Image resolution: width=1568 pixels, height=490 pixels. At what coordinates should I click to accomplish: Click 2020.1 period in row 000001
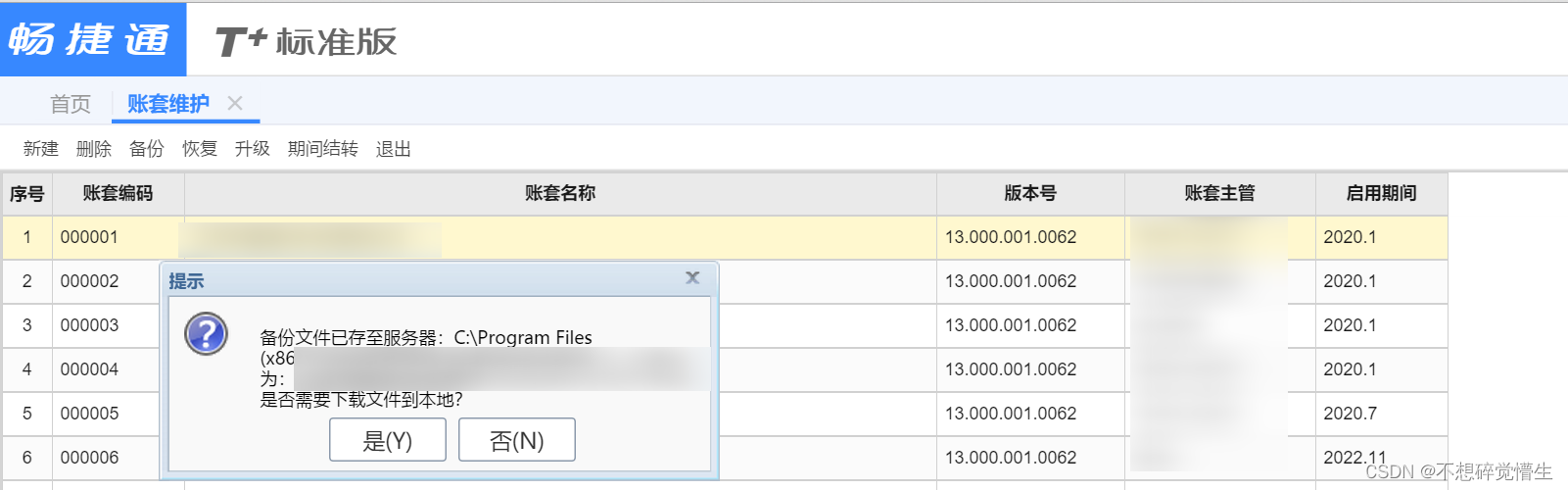(x=1382, y=237)
